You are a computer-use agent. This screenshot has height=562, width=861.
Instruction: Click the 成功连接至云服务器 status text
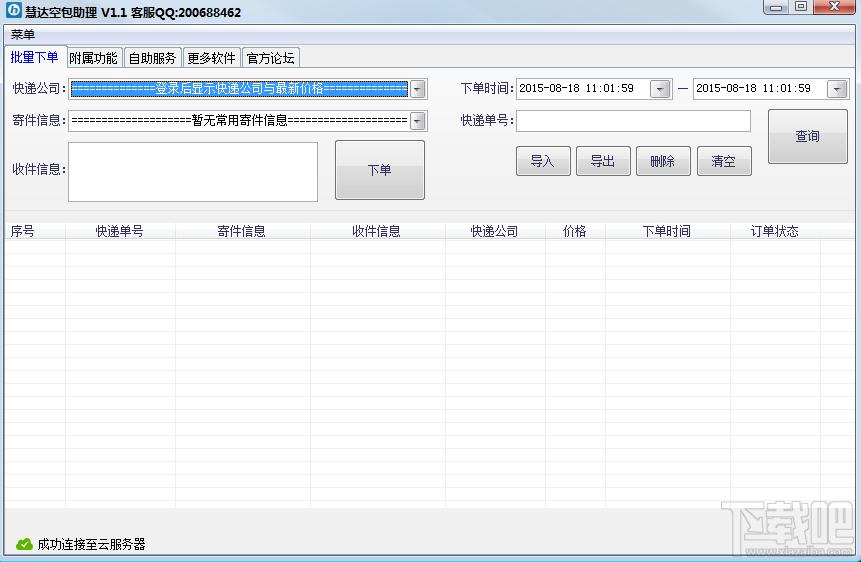coord(92,544)
